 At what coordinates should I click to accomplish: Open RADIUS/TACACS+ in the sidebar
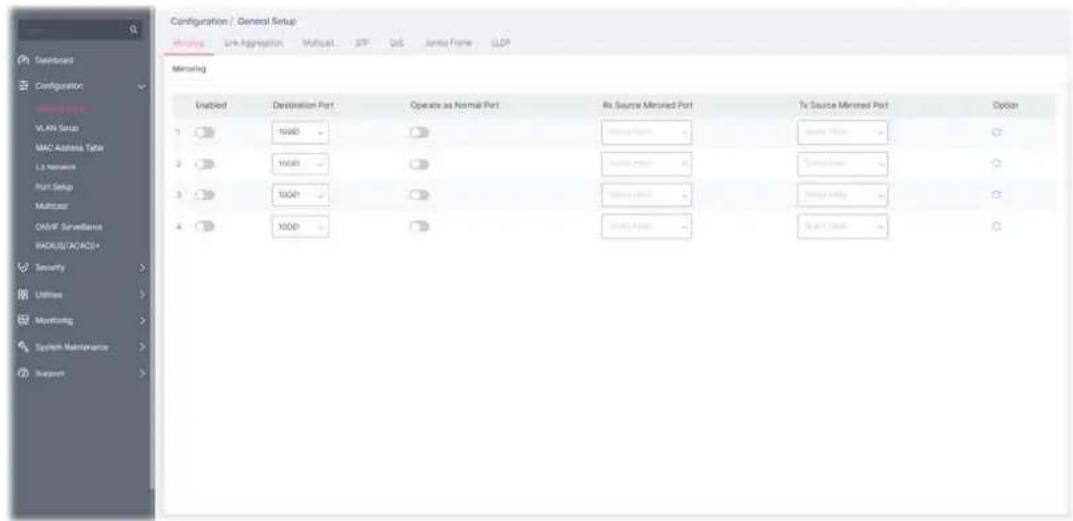point(66,245)
